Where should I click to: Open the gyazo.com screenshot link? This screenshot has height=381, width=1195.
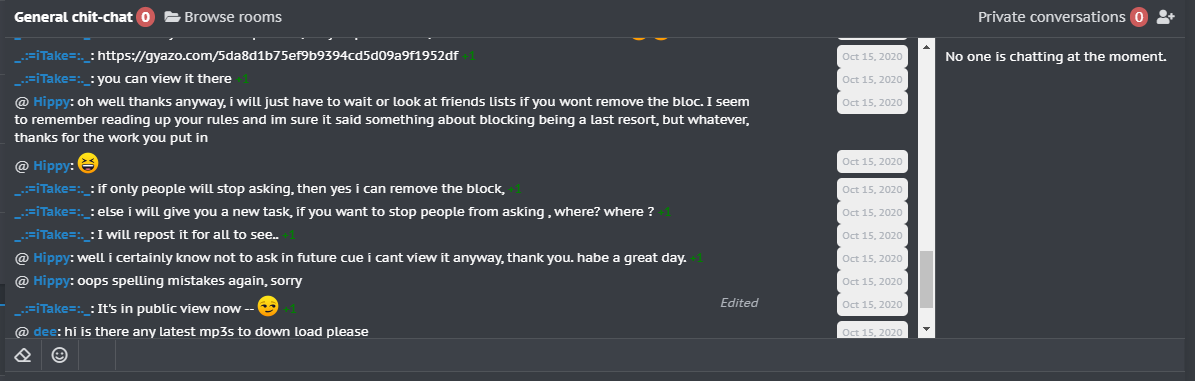278,56
